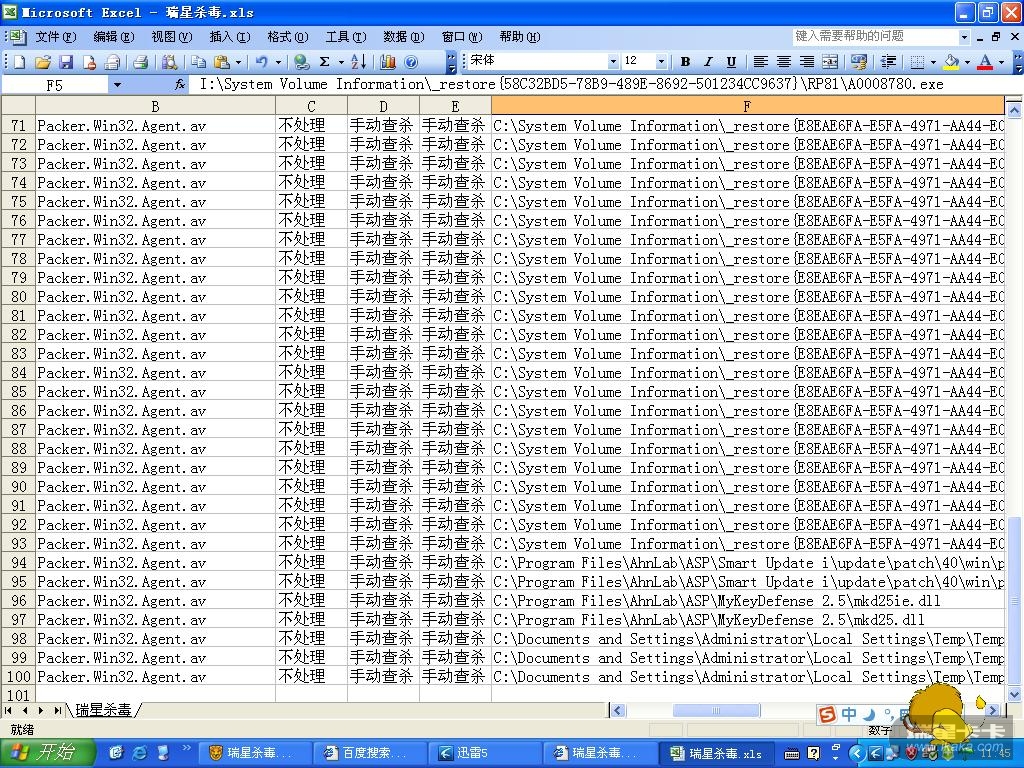Click the formula bar path text
The width and height of the screenshot is (1024, 768).
coord(571,84)
